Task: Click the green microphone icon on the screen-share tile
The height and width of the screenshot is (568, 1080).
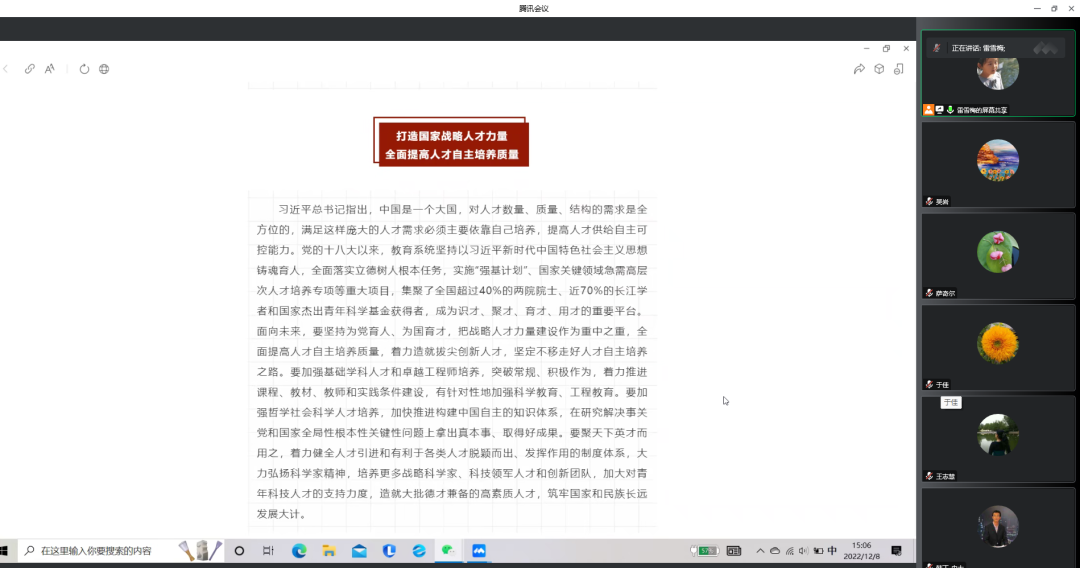Action: pos(949,110)
